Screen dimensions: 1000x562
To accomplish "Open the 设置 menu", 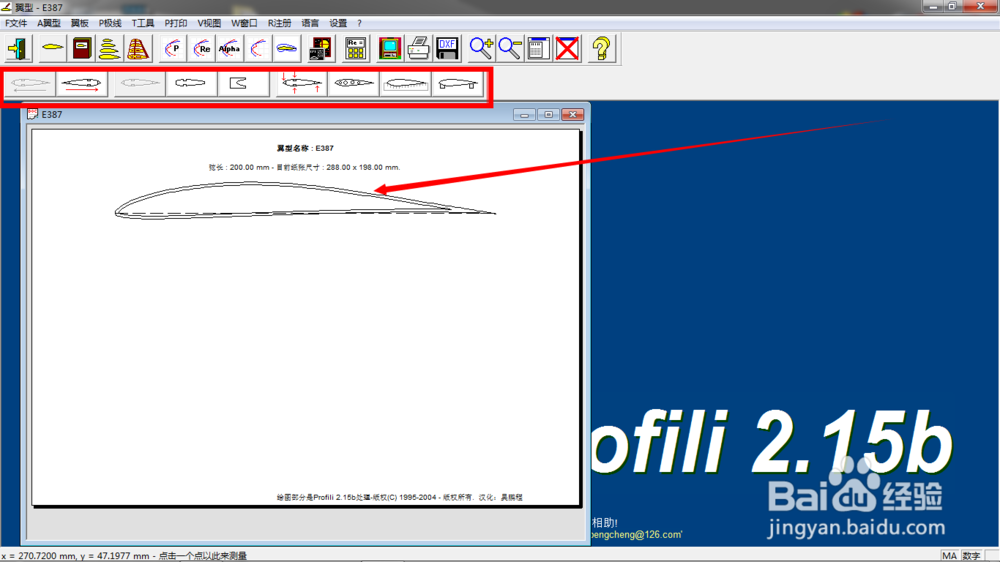I will [338, 23].
